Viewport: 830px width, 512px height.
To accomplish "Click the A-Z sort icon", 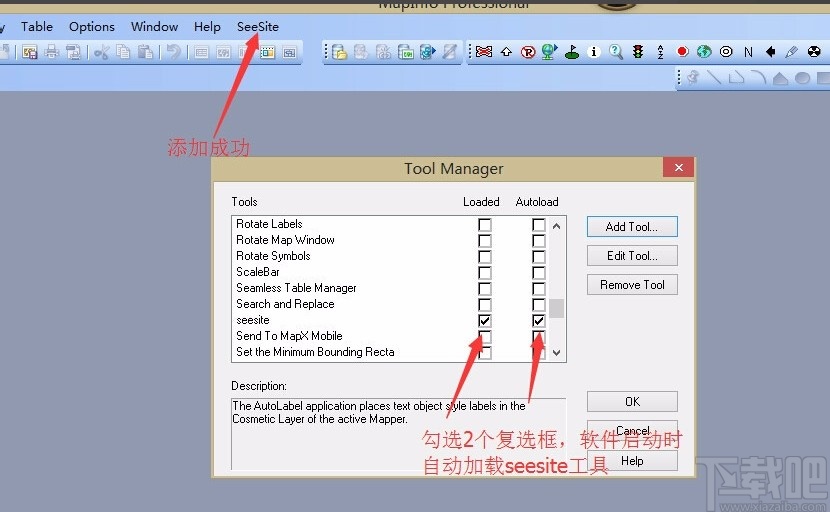I will point(660,51).
